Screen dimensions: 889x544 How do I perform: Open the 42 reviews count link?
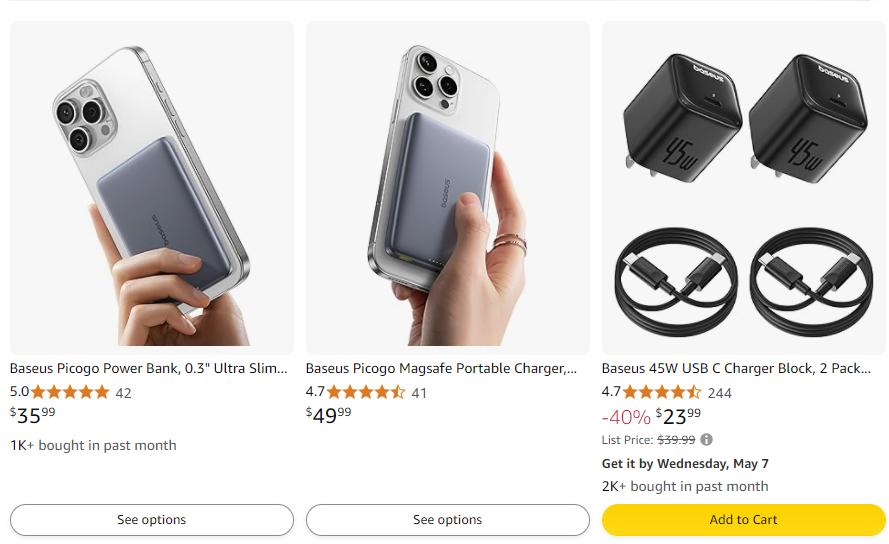point(124,393)
